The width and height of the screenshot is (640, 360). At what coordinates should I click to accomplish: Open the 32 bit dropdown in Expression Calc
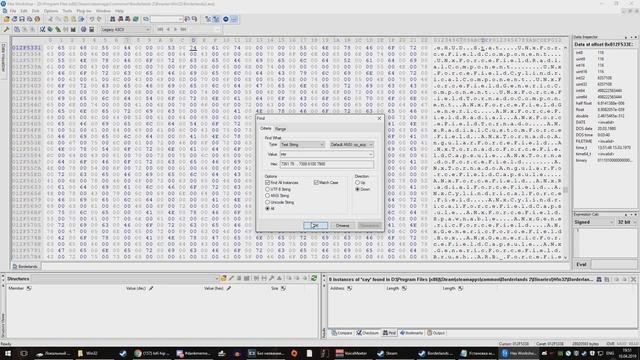pos(627,222)
